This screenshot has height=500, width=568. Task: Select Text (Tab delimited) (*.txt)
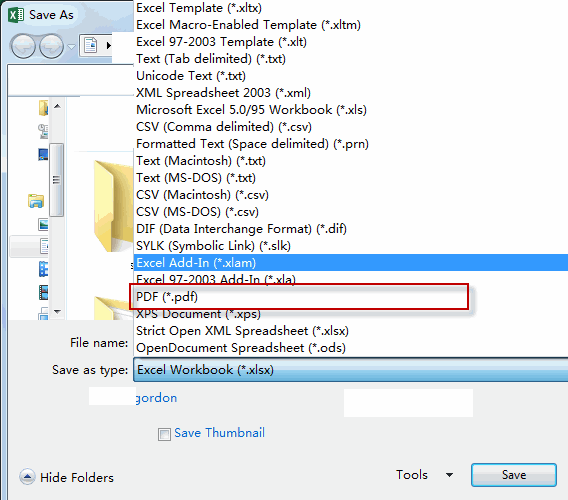click(351, 59)
